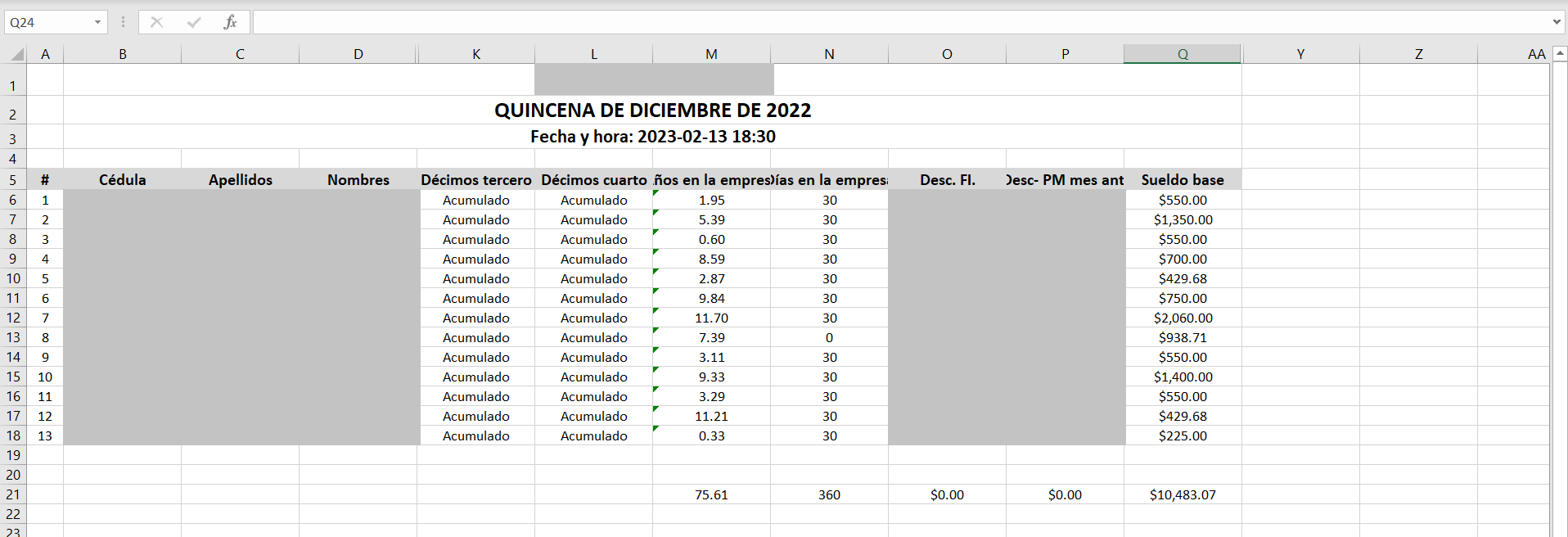Open the Insert Function fx dialog
The width and height of the screenshot is (1568, 537).
pos(230,22)
